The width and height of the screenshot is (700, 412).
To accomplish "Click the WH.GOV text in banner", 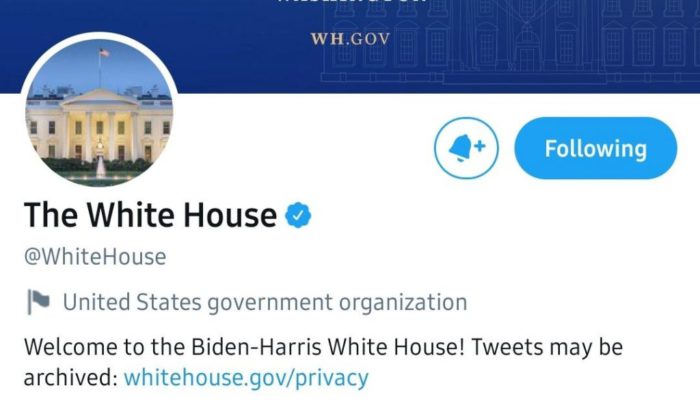I will (x=349, y=41).
